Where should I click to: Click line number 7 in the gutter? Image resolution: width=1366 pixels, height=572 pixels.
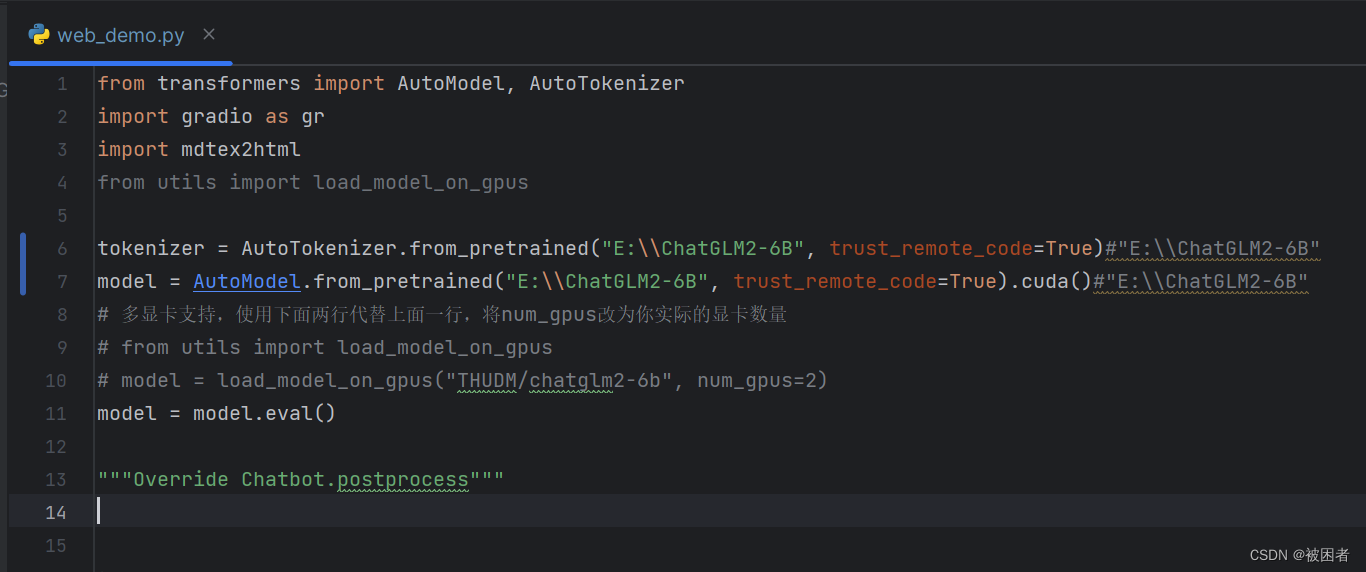(62, 282)
